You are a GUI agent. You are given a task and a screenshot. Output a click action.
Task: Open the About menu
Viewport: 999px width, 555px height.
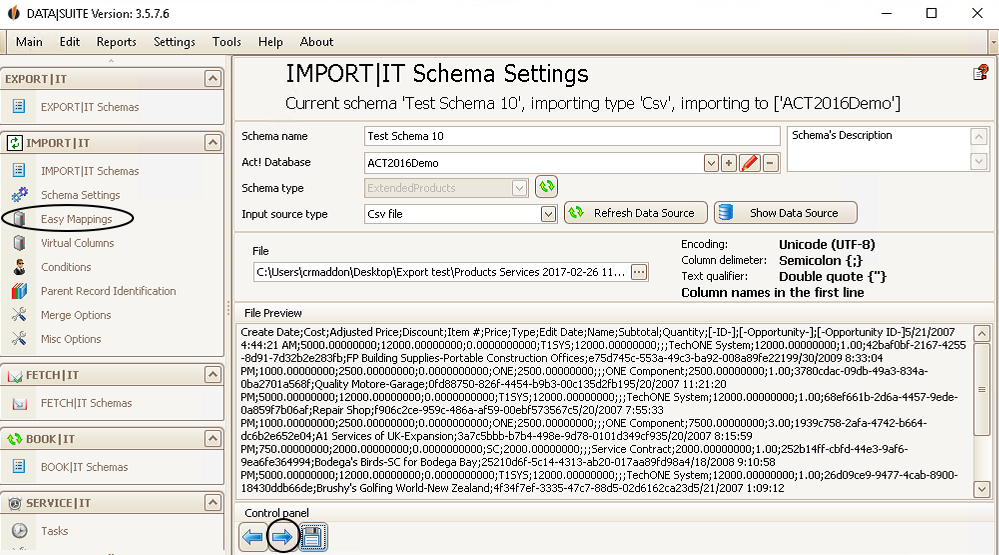point(316,42)
